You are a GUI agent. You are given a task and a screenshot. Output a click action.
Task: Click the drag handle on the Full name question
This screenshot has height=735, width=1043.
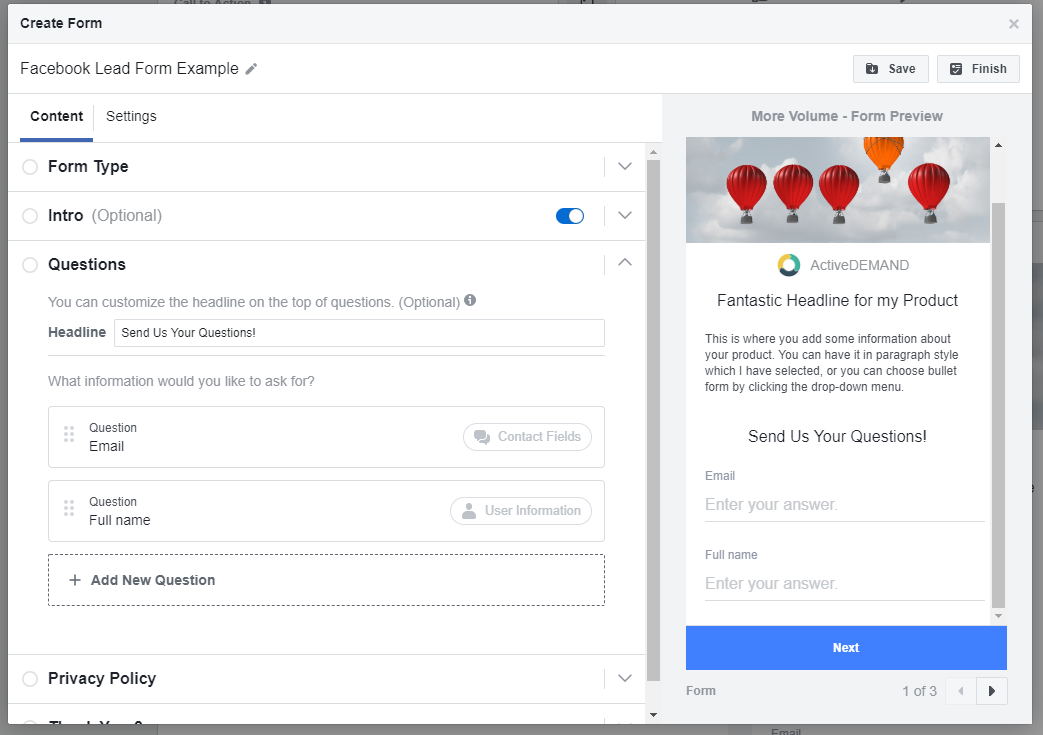pos(69,508)
